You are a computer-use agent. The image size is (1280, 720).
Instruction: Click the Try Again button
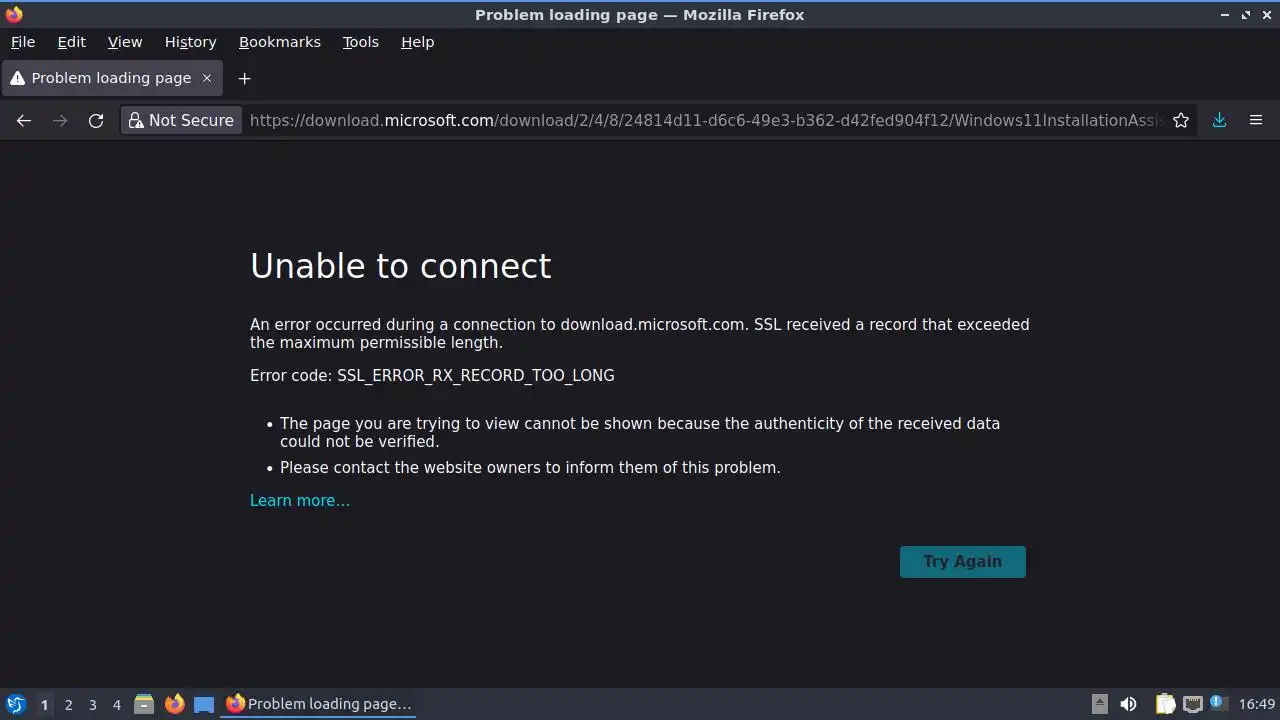(962, 562)
